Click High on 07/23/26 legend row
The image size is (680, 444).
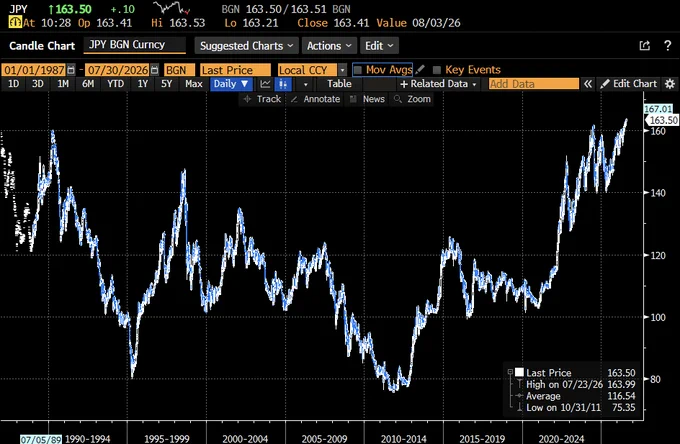(576, 384)
